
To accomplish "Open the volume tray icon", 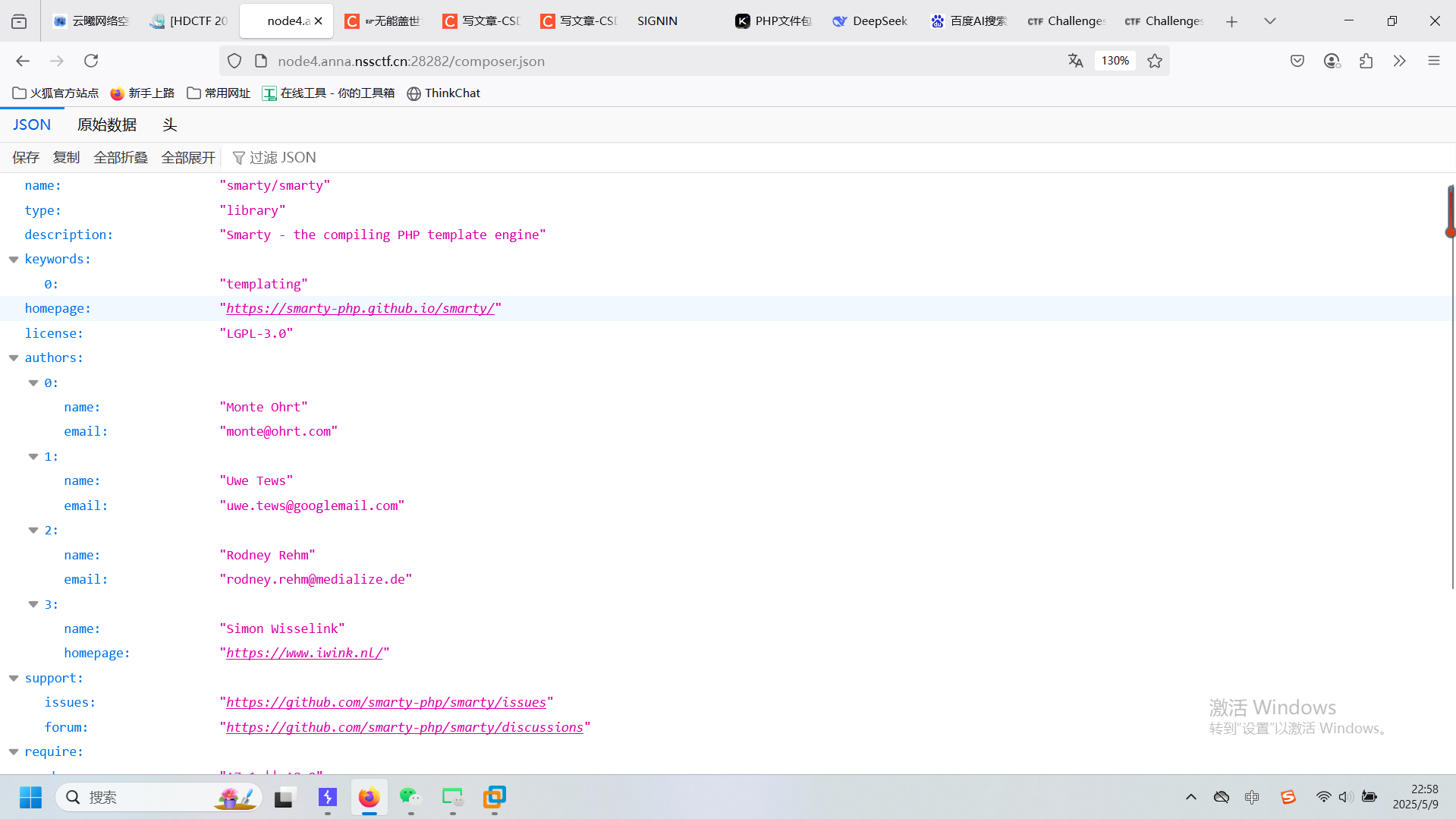I will (x=1345, y=797).
